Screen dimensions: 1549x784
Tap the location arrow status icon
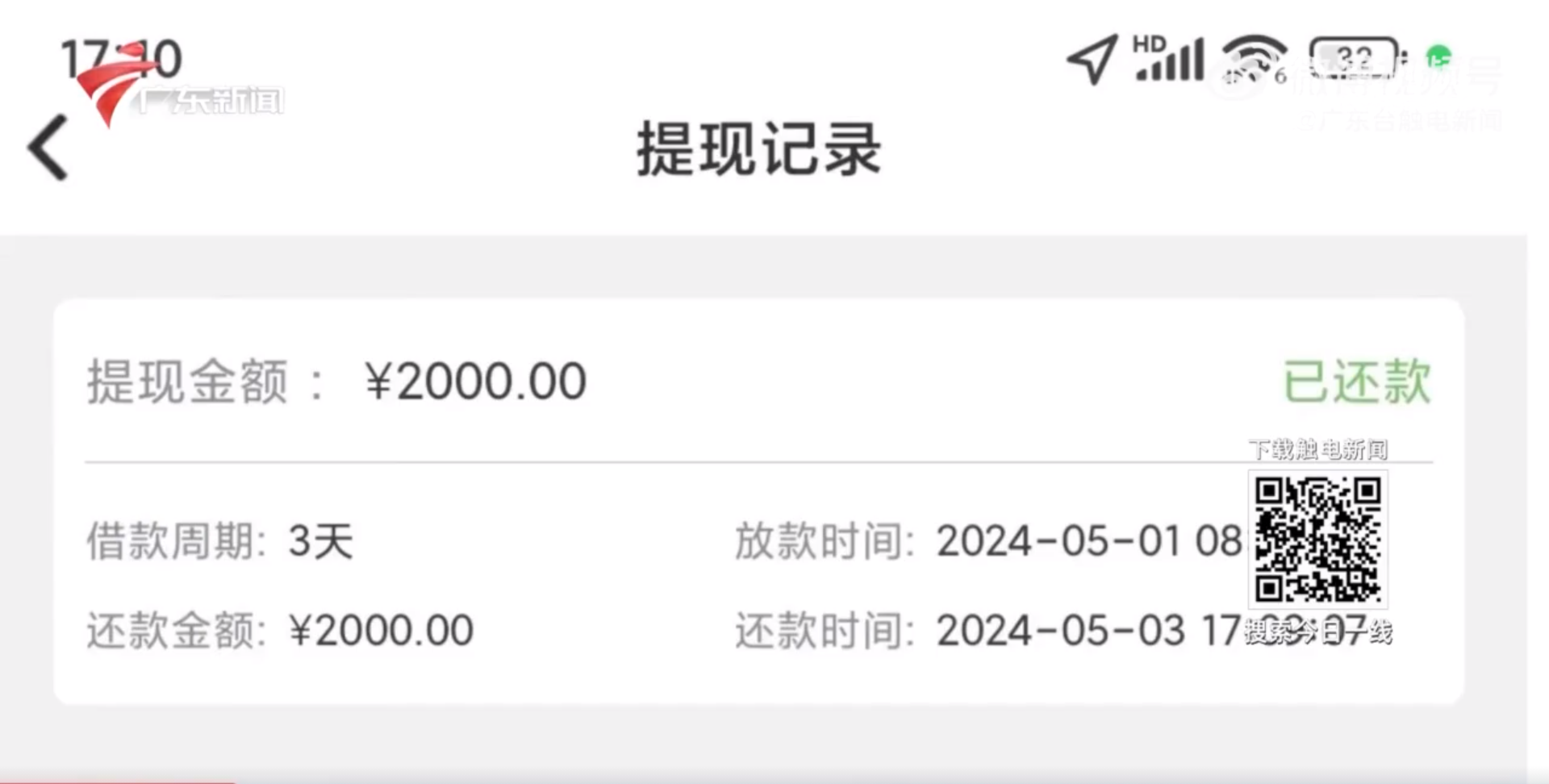1093,59
